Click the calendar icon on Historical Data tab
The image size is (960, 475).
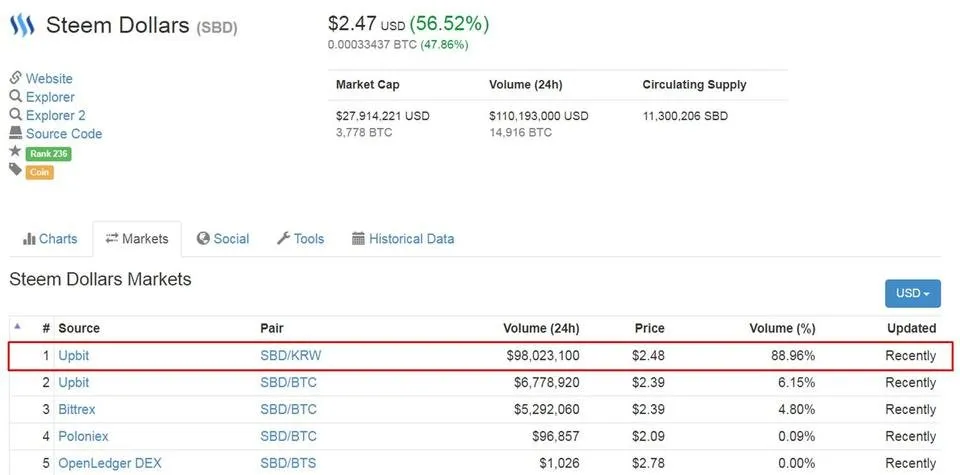point(358,239)
